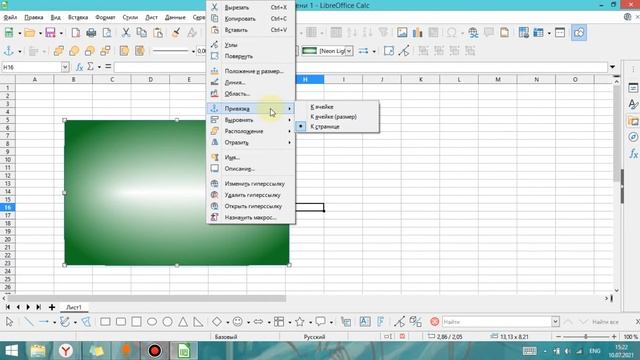Select the Isosceles triangle shape tool

[183, 322]
